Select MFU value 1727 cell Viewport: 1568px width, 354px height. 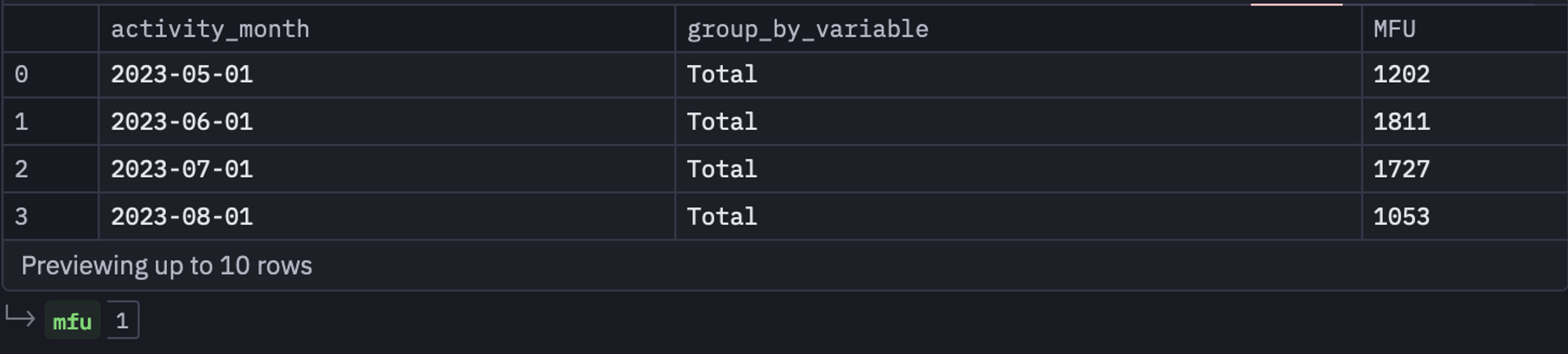tap(1465, 169)
